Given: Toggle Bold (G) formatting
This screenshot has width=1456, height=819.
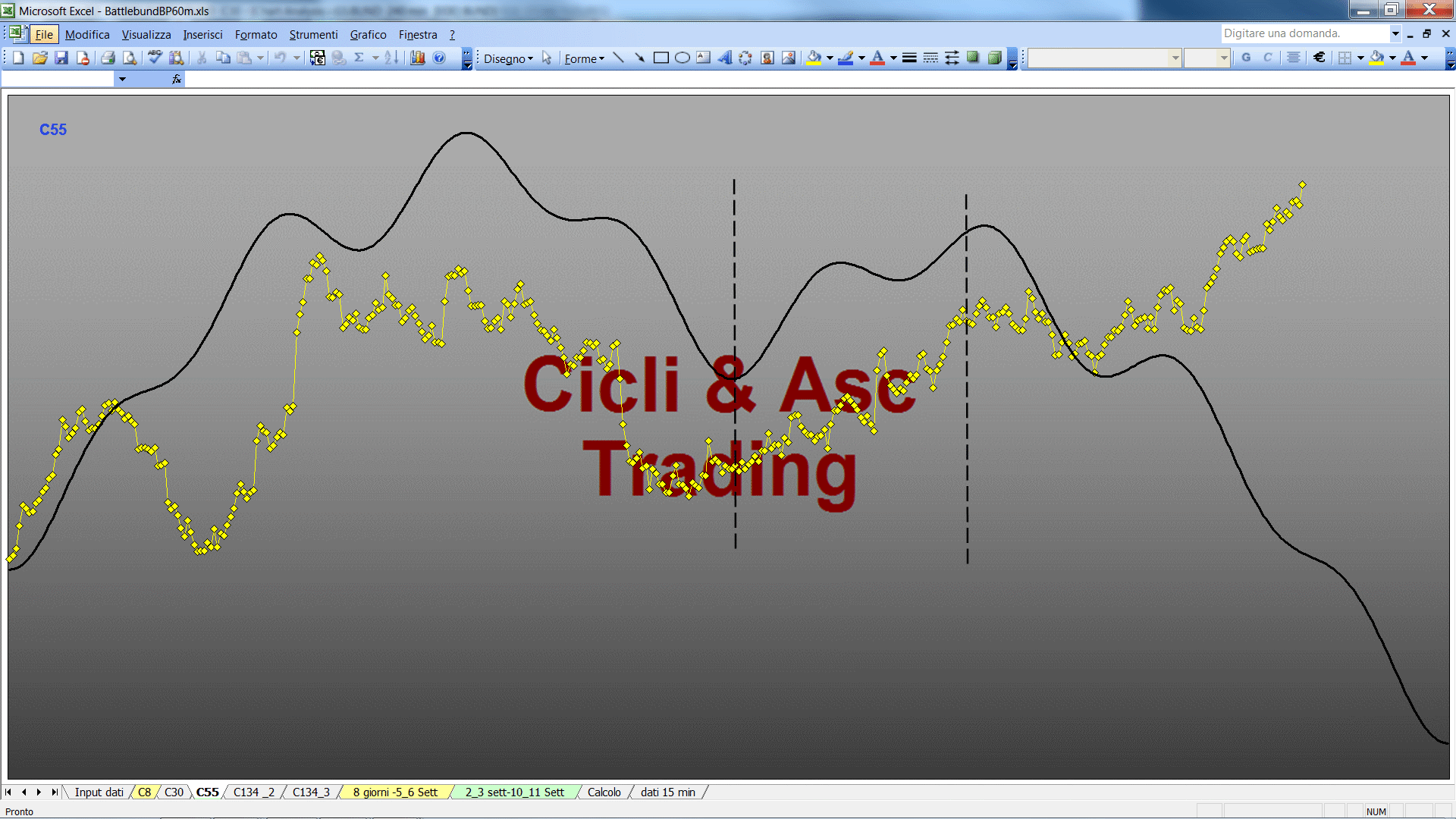Looking at the screenshot, I should (1246, 58).
